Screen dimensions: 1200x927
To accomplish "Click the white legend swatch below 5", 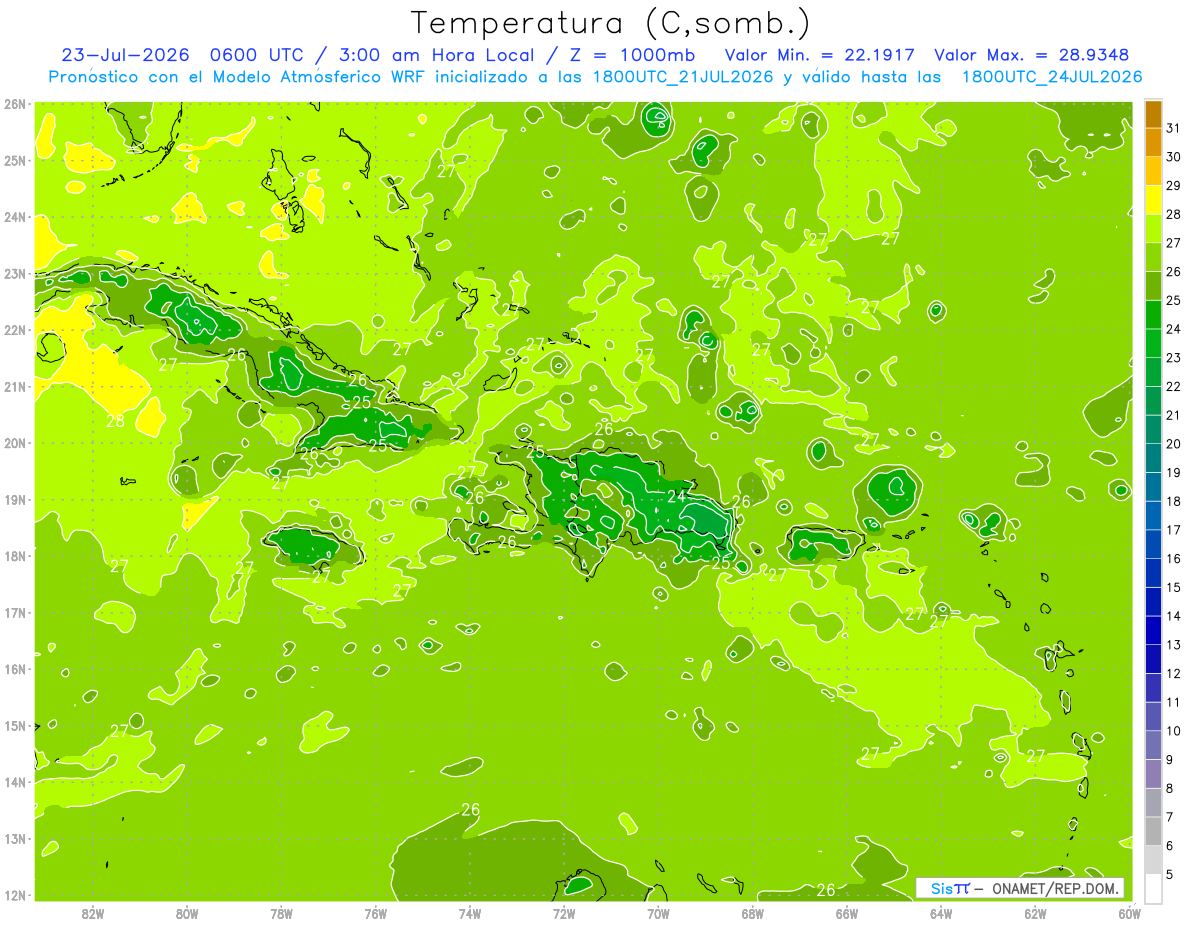I will (1153, 888).
